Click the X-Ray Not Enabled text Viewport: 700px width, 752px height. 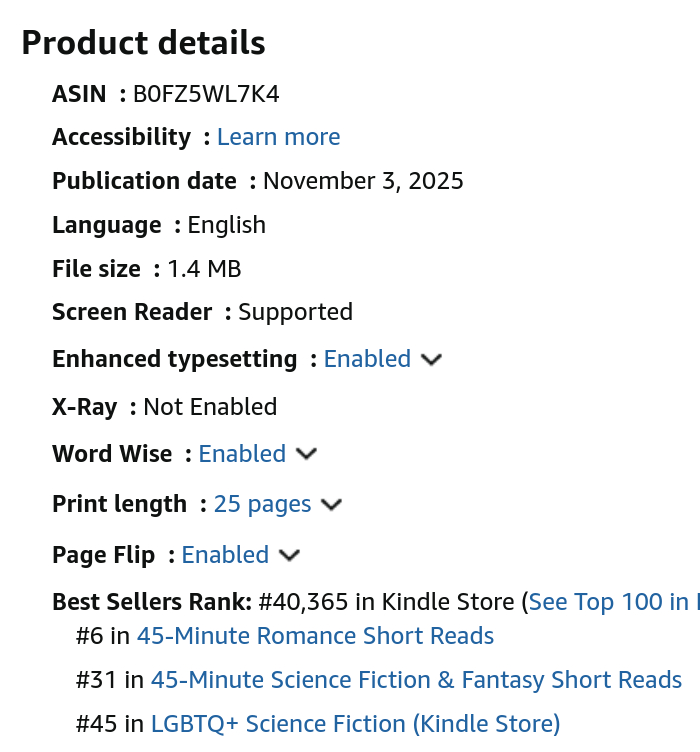point(210,407)
